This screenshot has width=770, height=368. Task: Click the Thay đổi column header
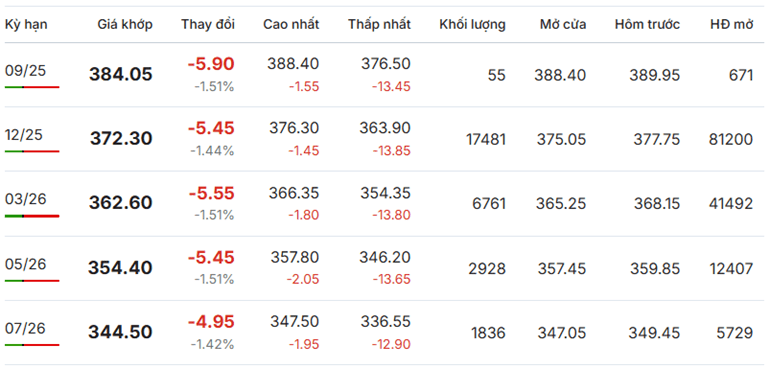coord(208,25)
